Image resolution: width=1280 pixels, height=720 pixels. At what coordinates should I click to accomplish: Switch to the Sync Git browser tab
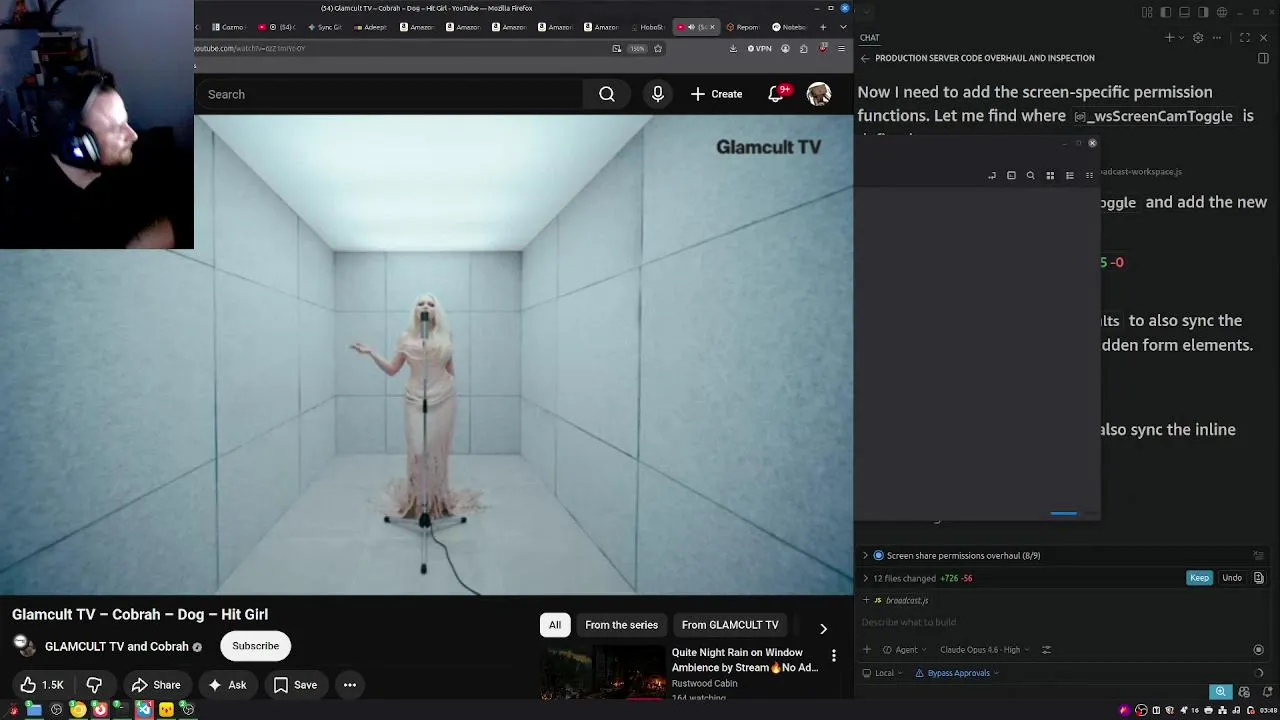point(325,27)
